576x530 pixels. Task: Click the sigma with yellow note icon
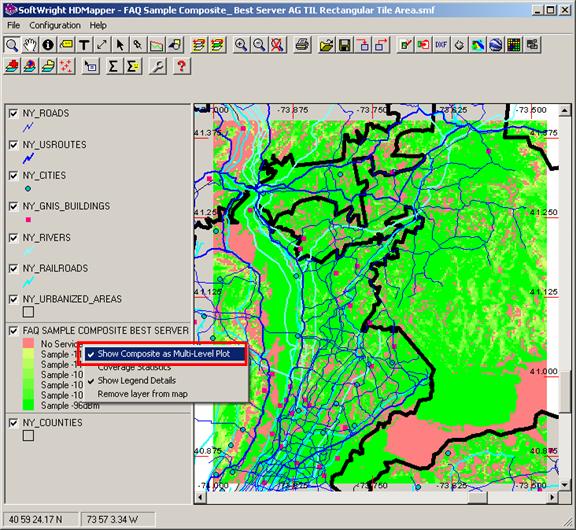pos(133,66)
